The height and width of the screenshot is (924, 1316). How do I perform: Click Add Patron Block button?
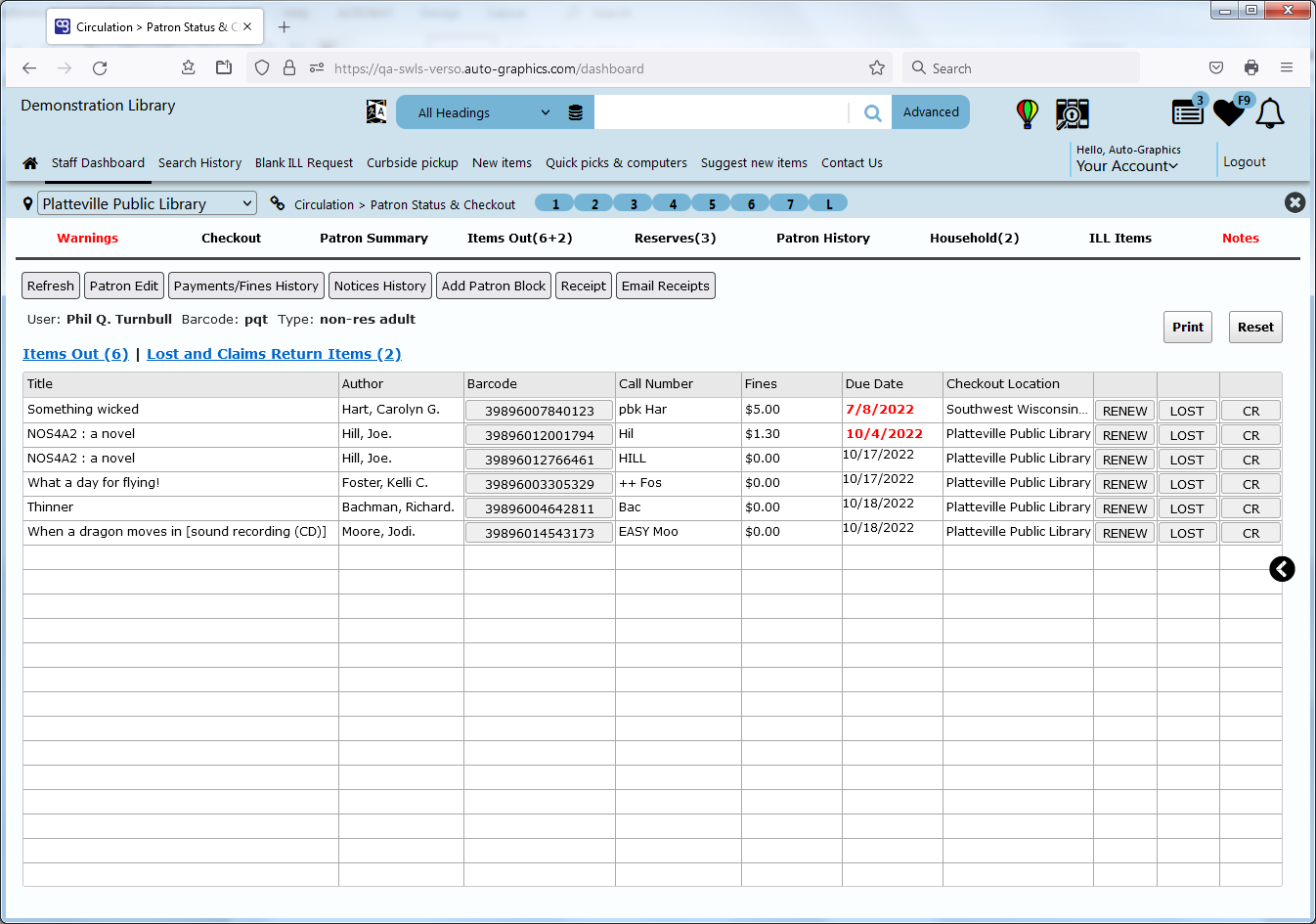(494, 286)
